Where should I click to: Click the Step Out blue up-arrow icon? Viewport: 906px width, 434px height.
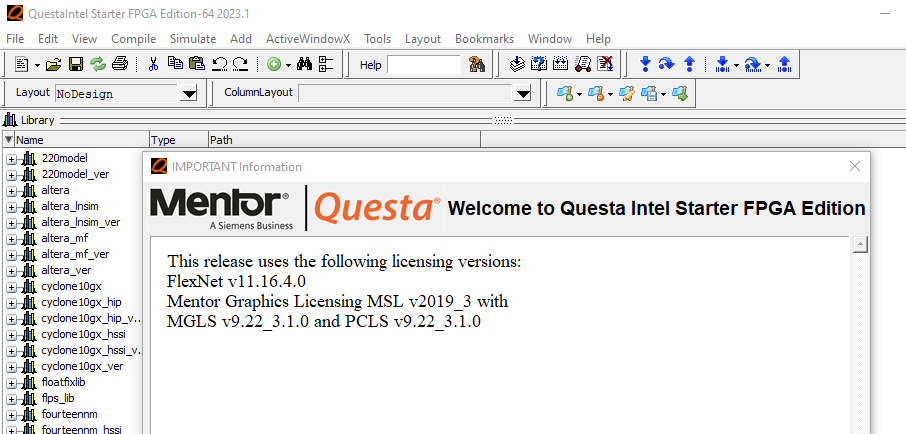tap(689, 64)
